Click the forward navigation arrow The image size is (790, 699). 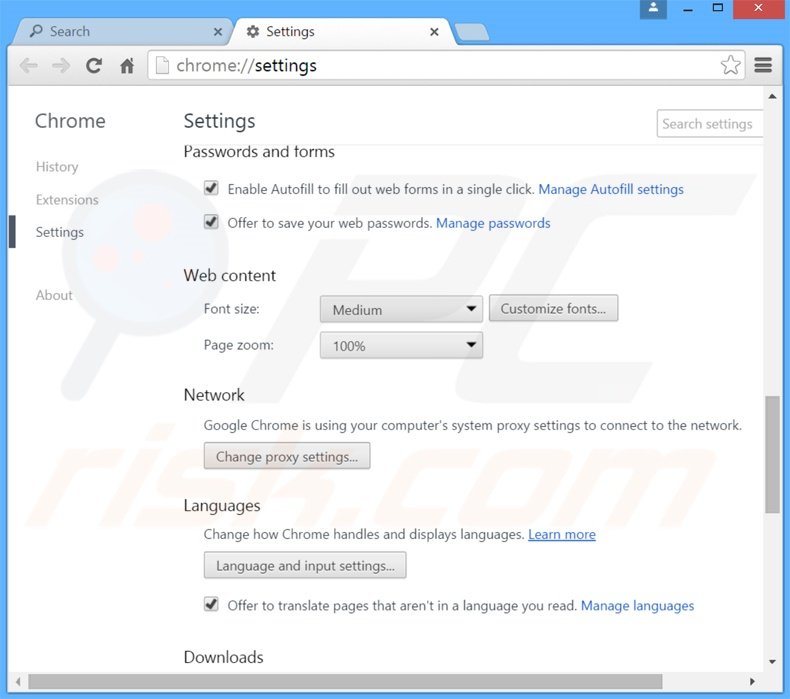[61, 66]
